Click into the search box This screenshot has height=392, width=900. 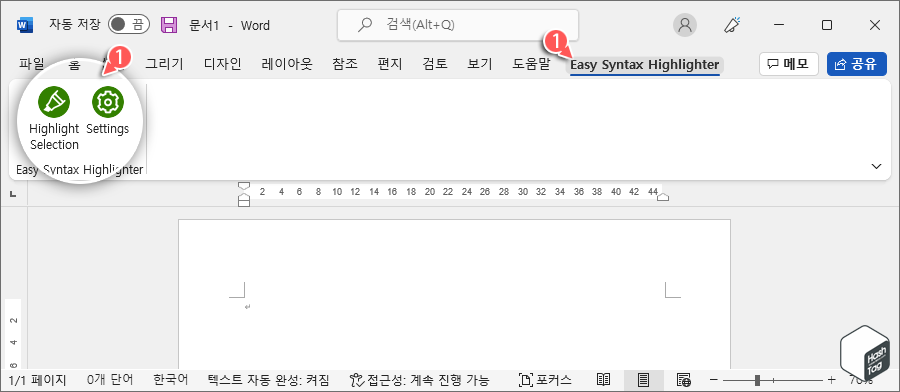click(457, 25)
